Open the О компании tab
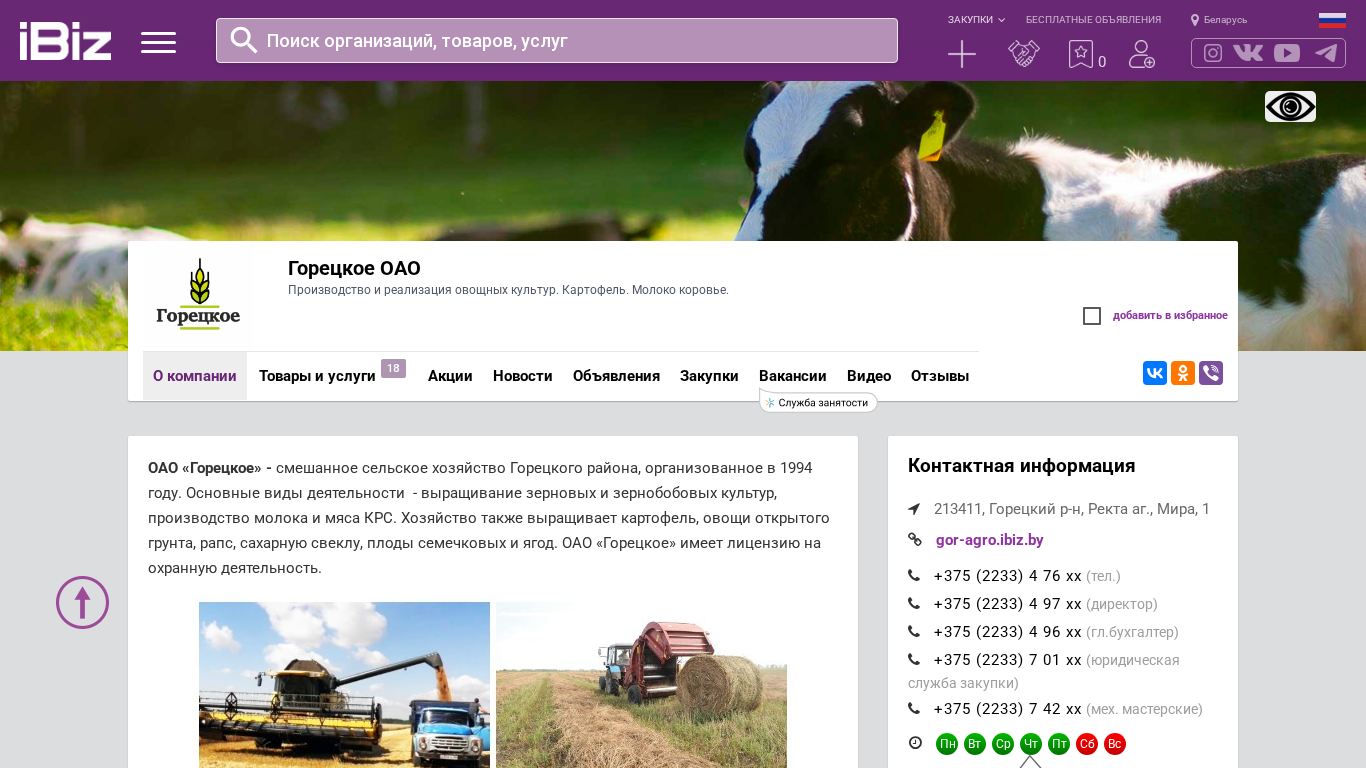 [195, 376]
